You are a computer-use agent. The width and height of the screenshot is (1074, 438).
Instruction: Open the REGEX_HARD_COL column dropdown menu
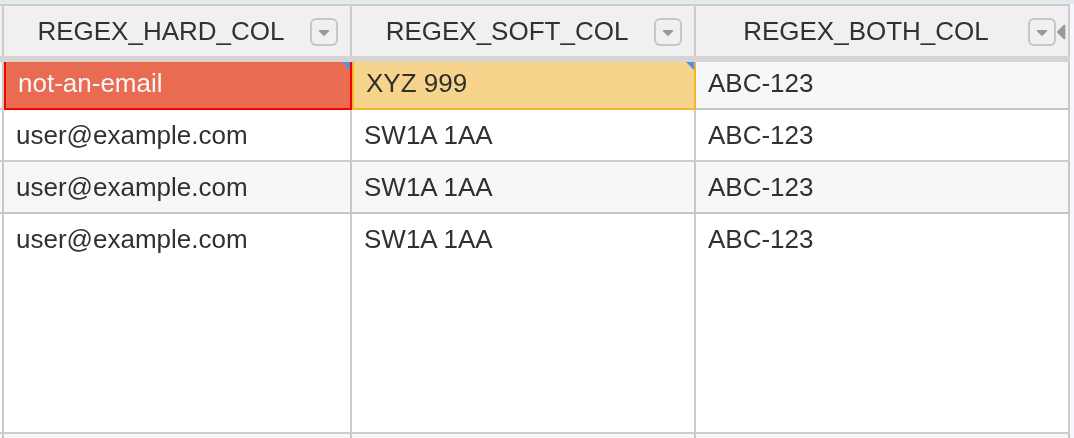(x=324, y=32)
